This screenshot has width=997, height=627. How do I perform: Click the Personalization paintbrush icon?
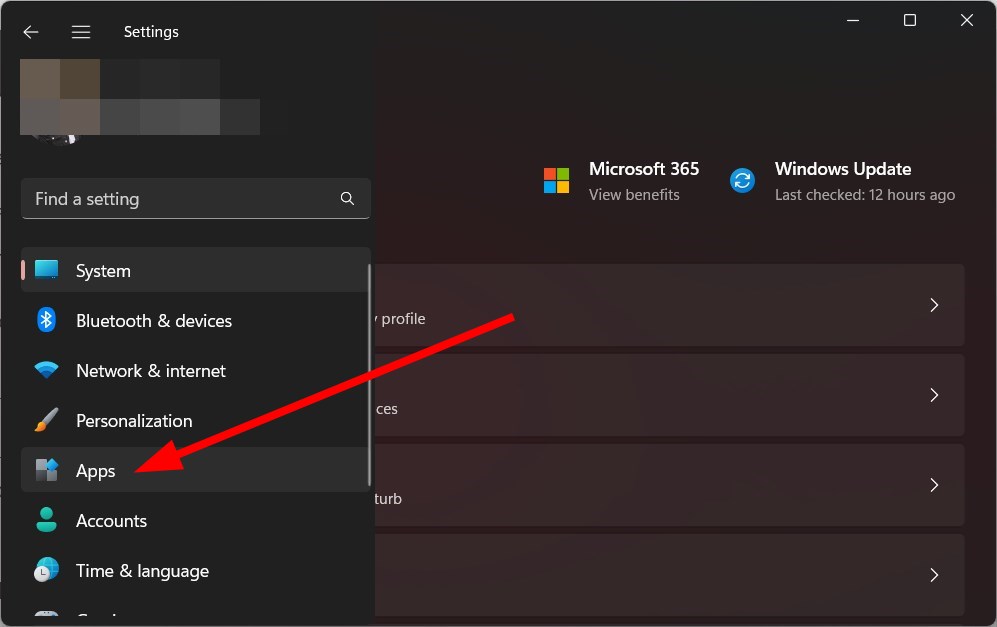pyautogui.click(x=46, y=420)
